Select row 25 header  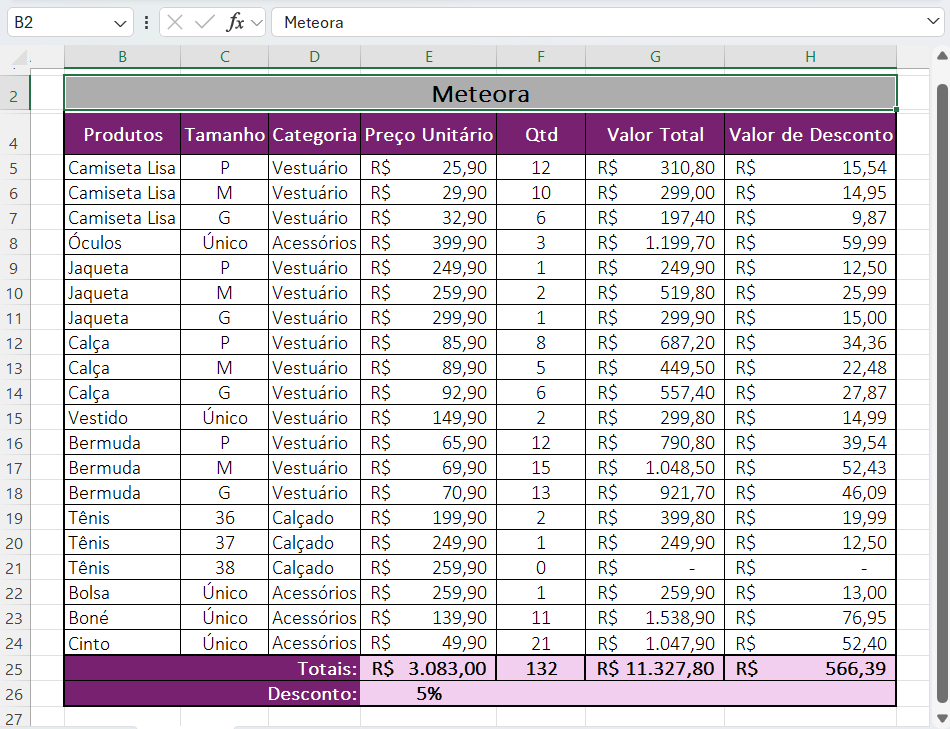point(14,668)
